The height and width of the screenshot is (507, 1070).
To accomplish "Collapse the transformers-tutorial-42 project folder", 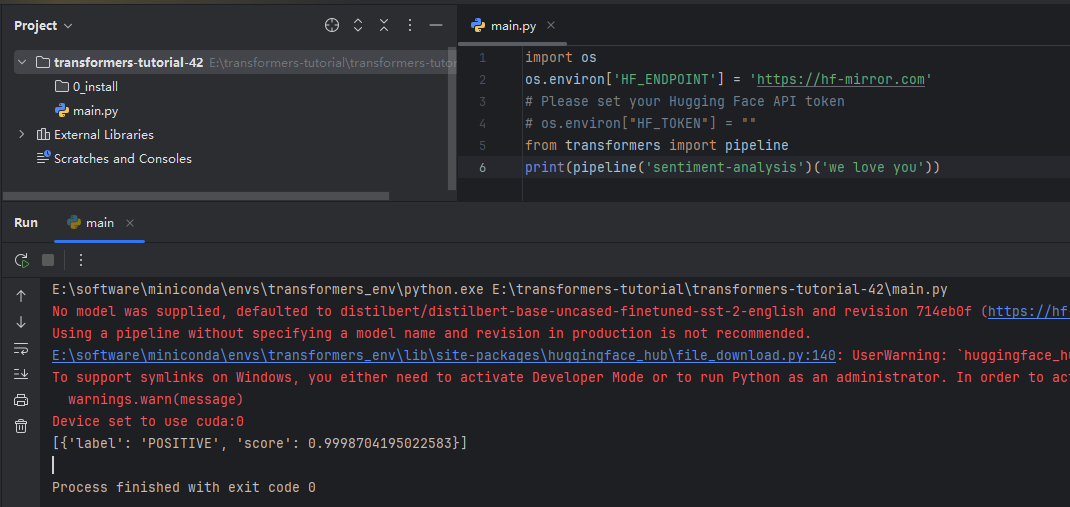I will click(x=22, y=63).
